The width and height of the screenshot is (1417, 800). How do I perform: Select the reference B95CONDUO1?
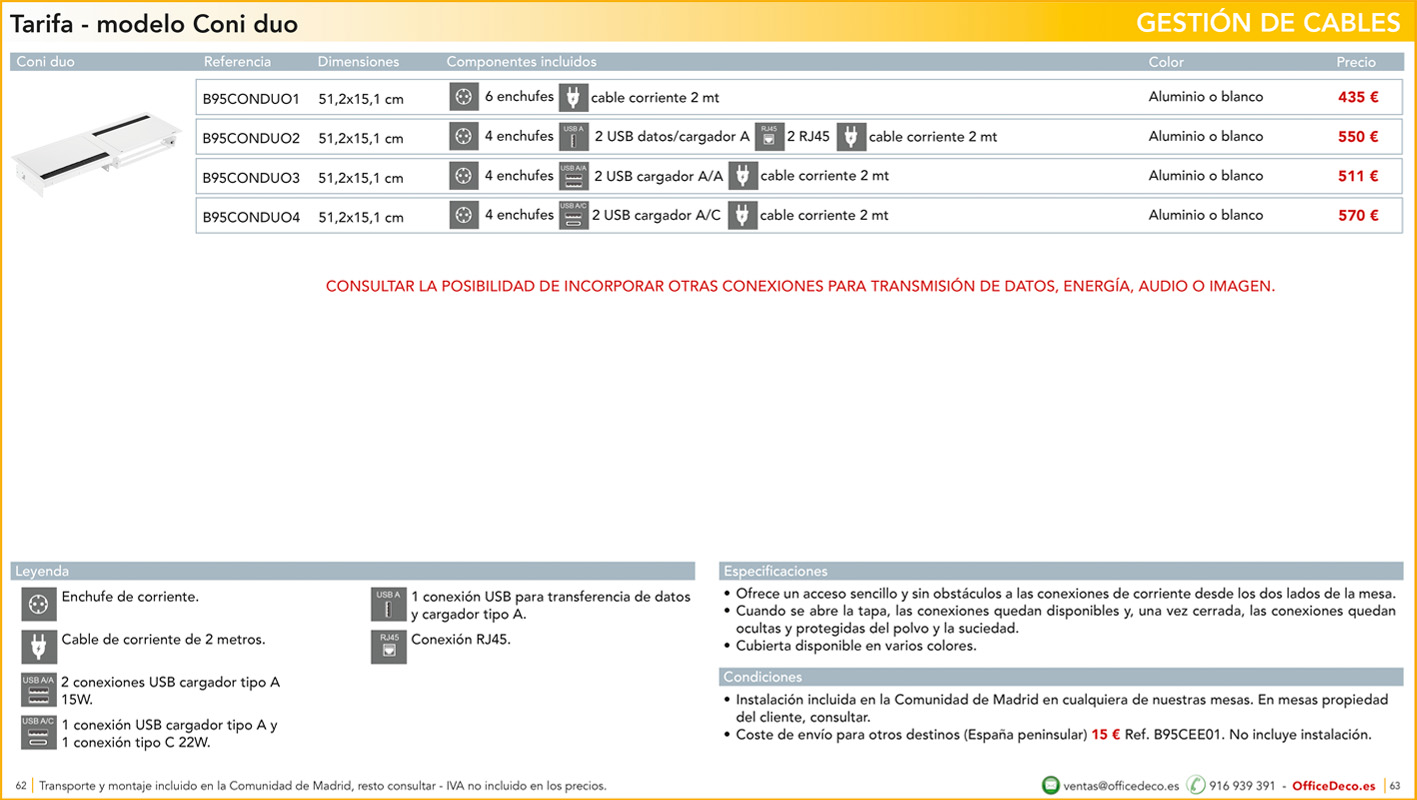[251, 99]
